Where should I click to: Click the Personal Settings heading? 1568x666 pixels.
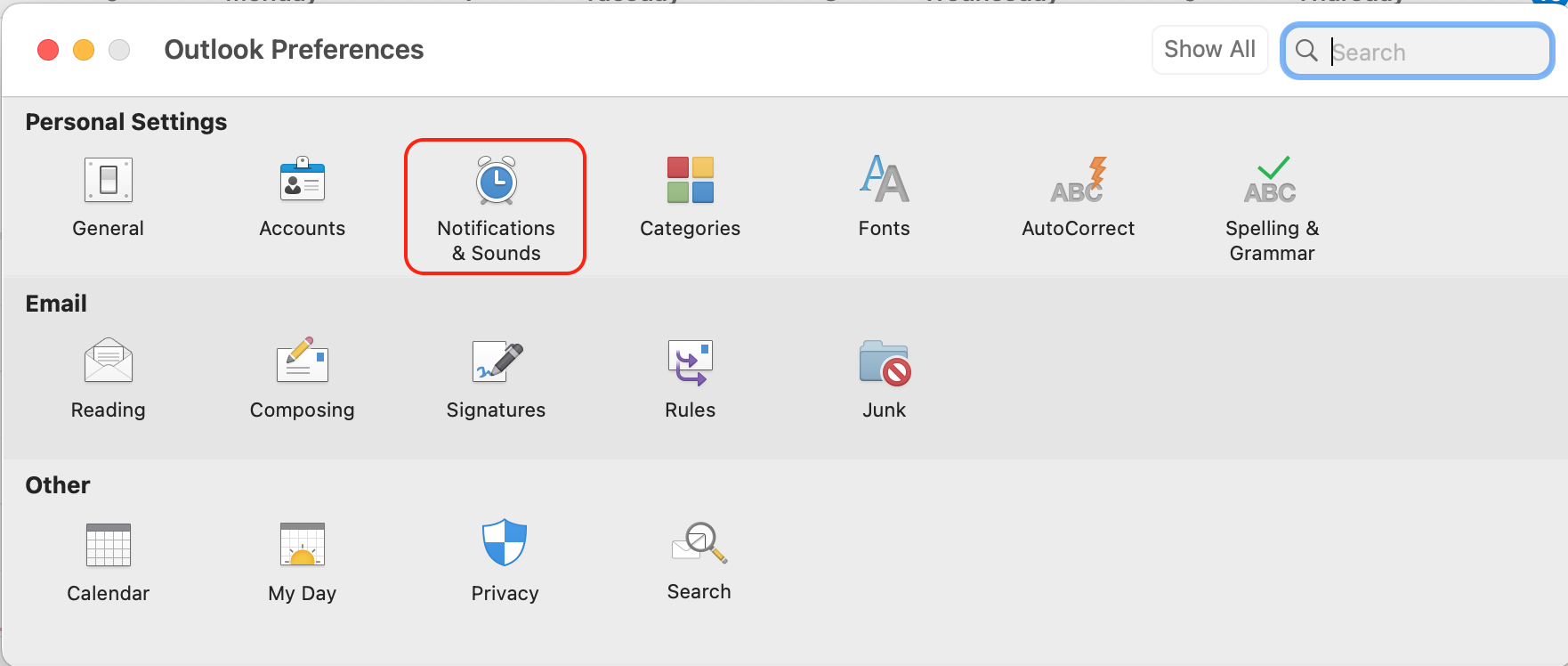coord(126,122)
